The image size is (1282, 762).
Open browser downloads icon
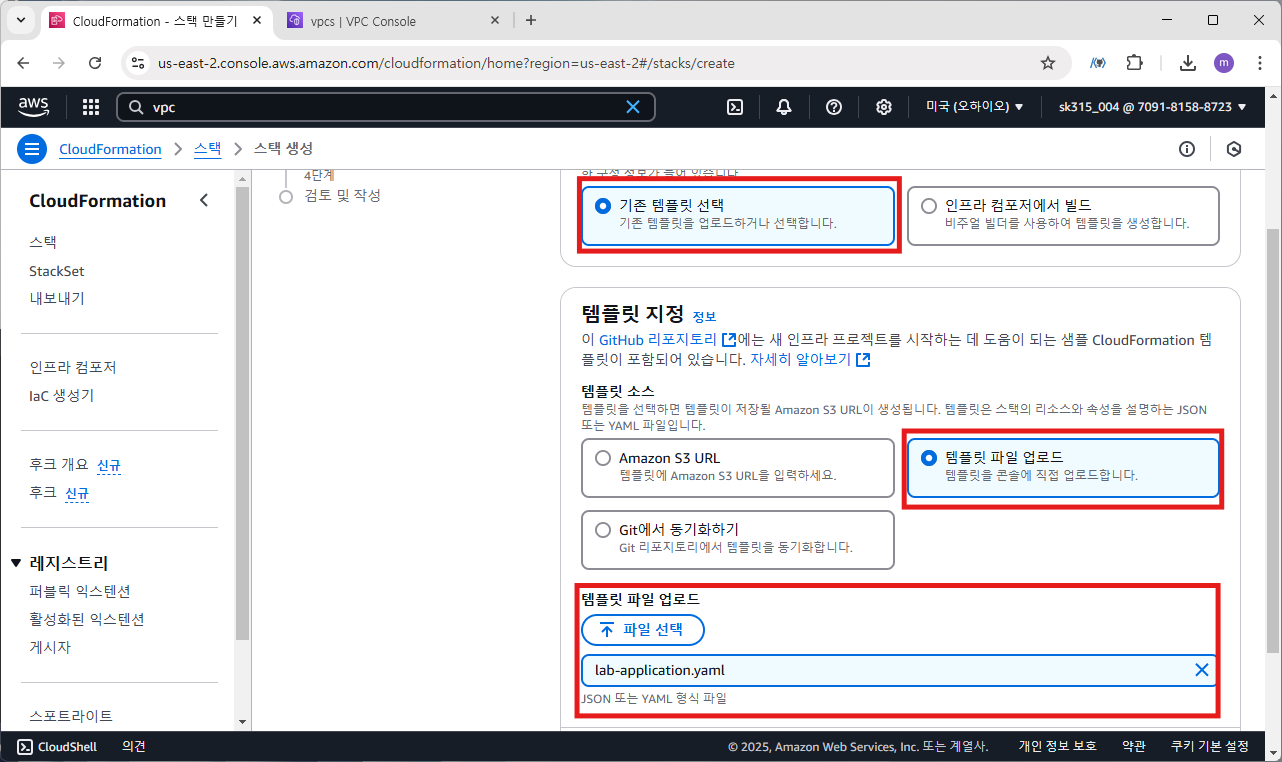click(1188, 63)
